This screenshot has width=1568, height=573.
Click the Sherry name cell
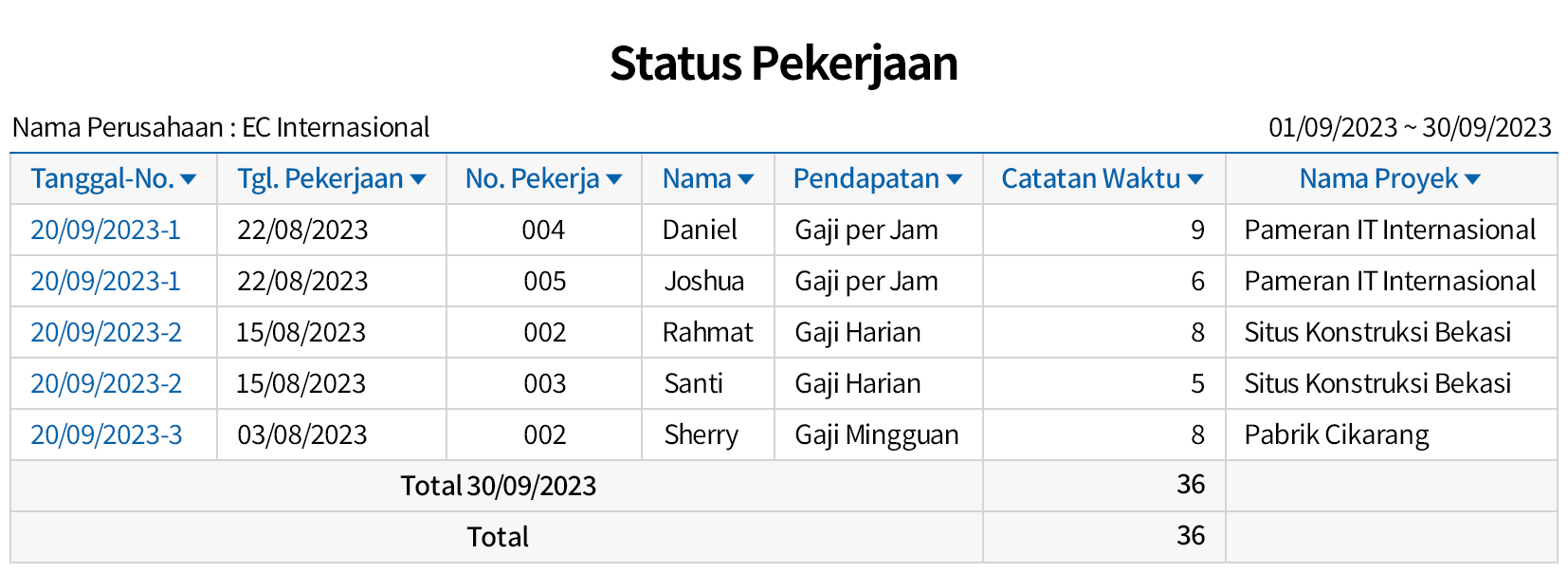coord(701,435)
